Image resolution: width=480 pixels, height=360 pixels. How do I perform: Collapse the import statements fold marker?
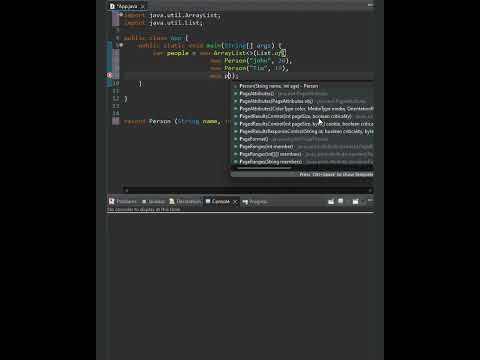pyautogui.click(x=121, y=15)
